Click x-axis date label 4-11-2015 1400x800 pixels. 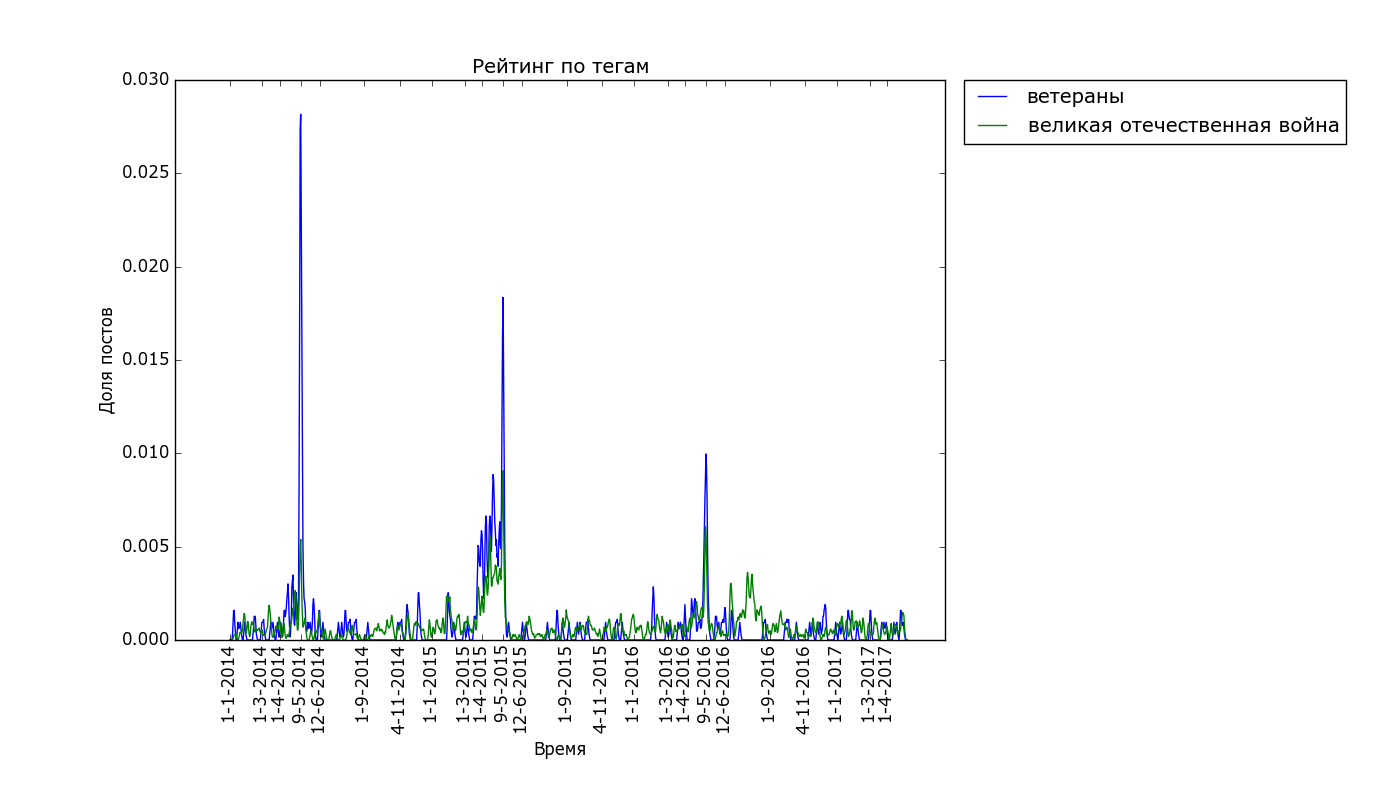600,690
